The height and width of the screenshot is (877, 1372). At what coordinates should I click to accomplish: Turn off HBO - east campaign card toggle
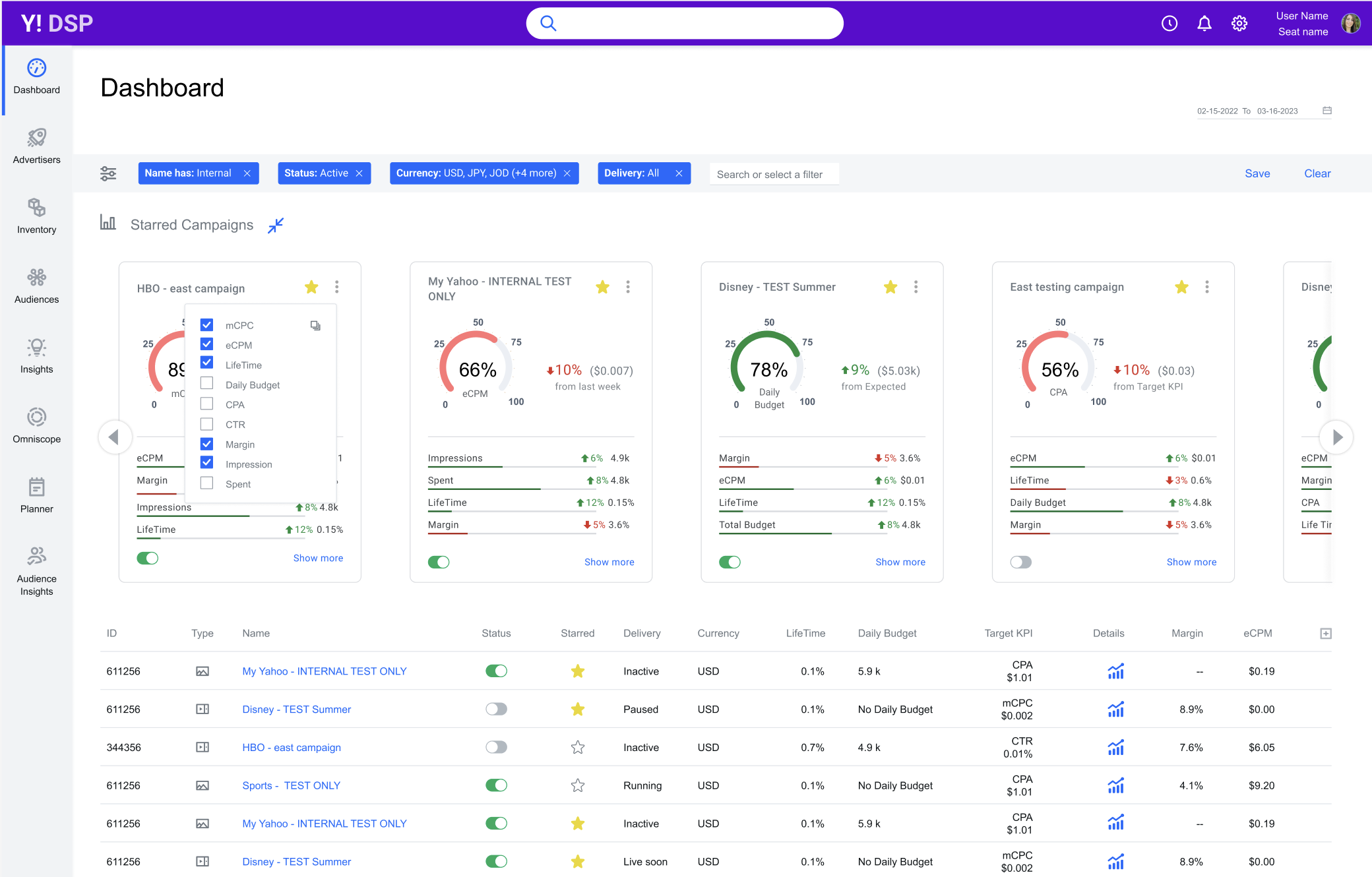click(147, 559)
